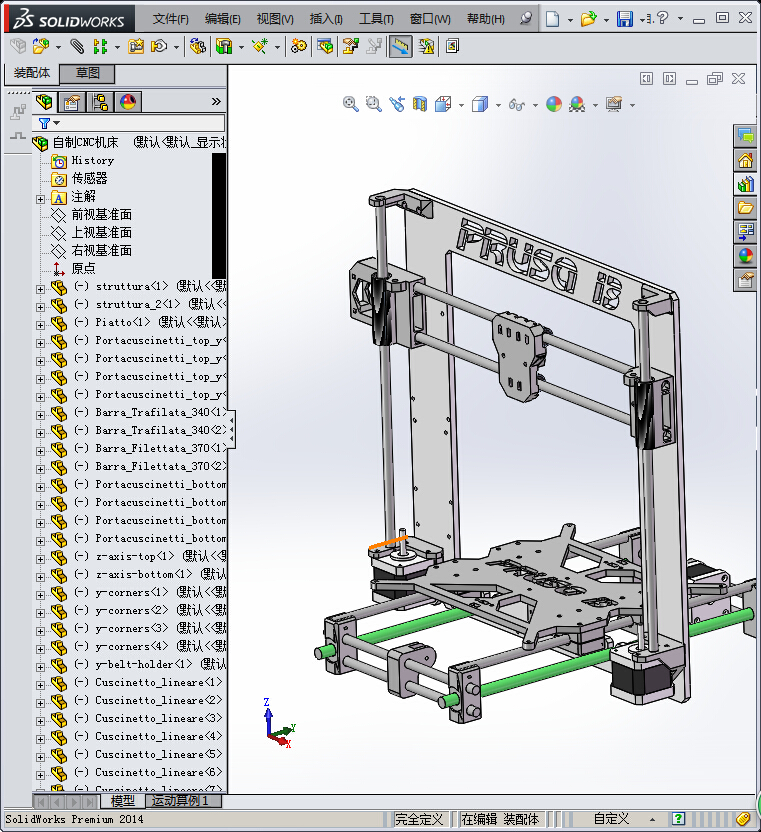Screen dimensions: 761x832
Task: Click the Display Style cube icon
Action: 480,104
